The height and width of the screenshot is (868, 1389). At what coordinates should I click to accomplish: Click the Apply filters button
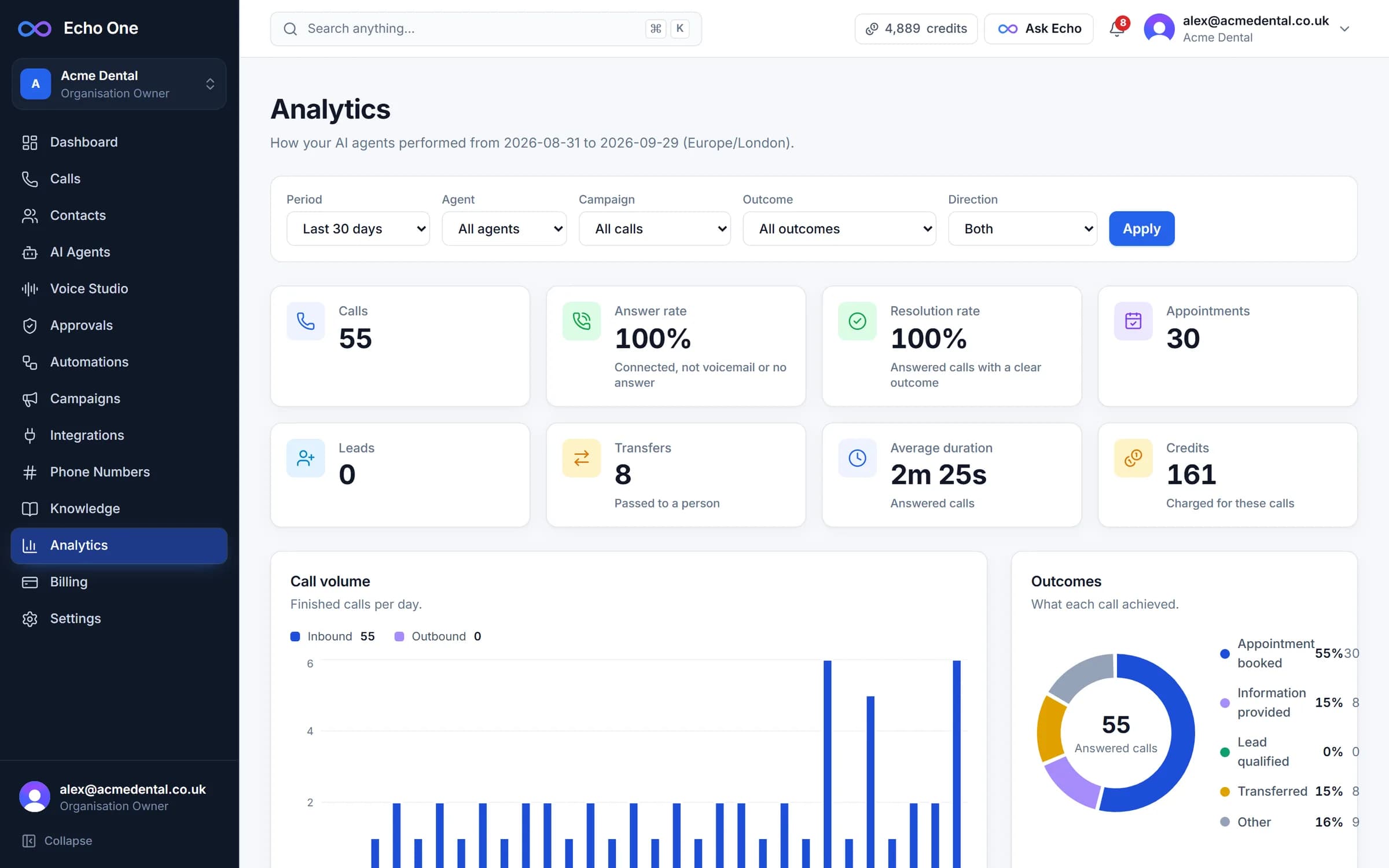(x=1141, y=229)
